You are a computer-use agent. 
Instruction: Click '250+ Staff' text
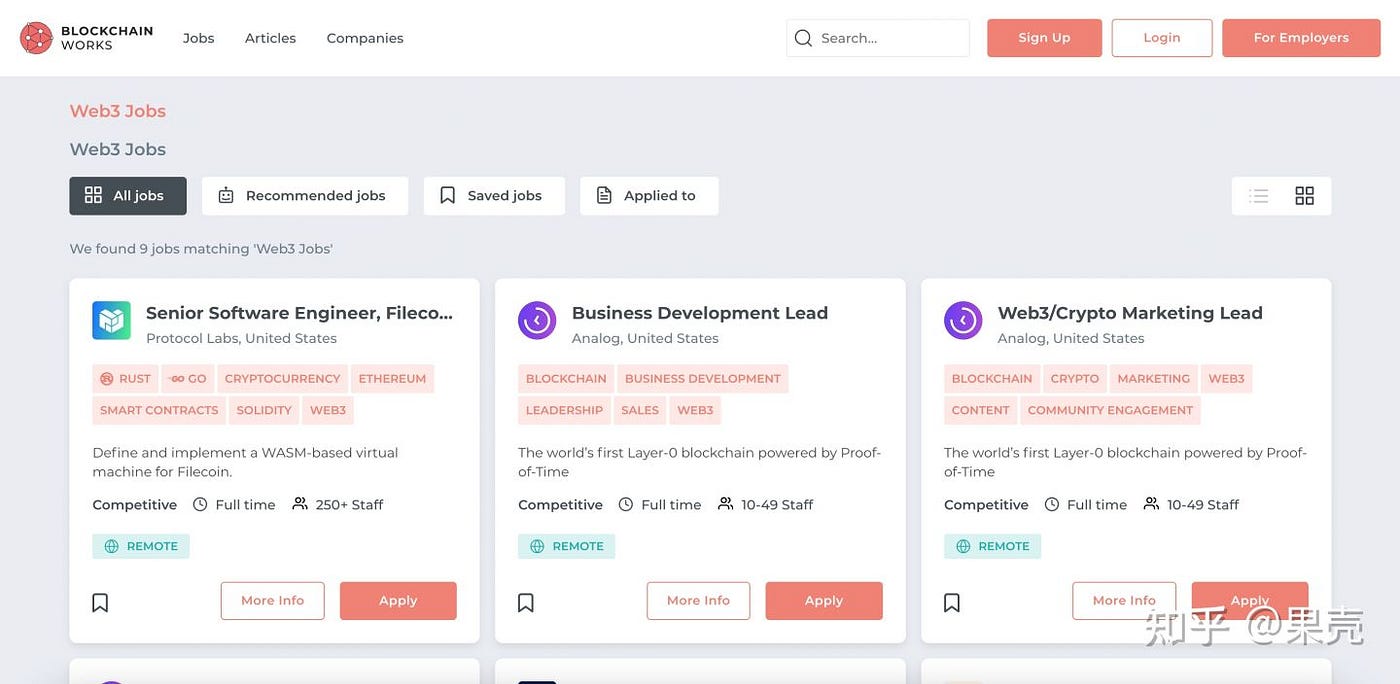[349, 505]
